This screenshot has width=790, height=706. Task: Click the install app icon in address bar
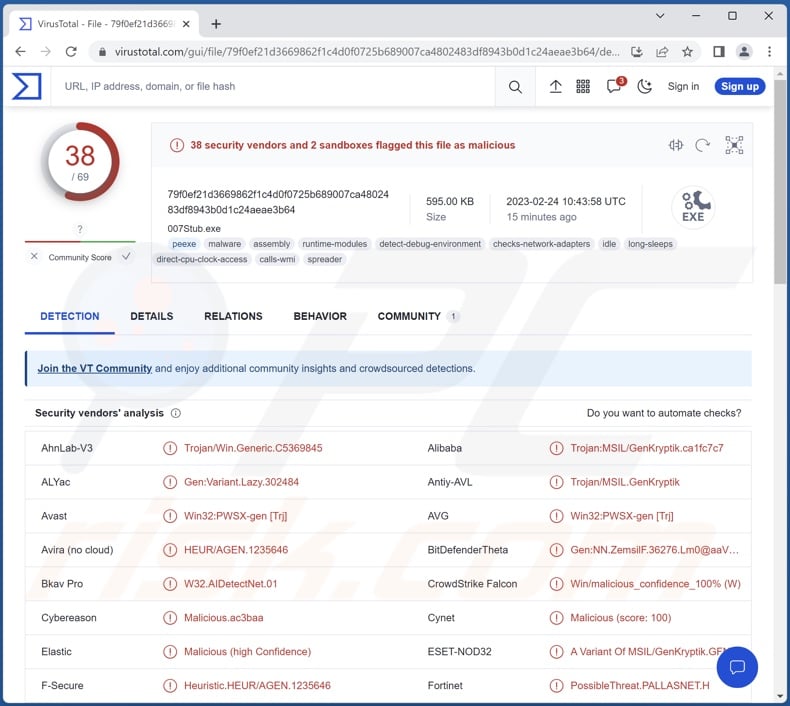637,51
